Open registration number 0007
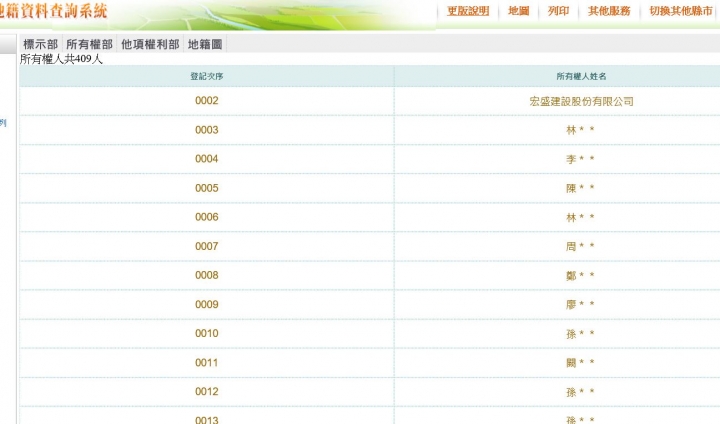Screen dimensions: 720x424 click(x=207, y=246)
